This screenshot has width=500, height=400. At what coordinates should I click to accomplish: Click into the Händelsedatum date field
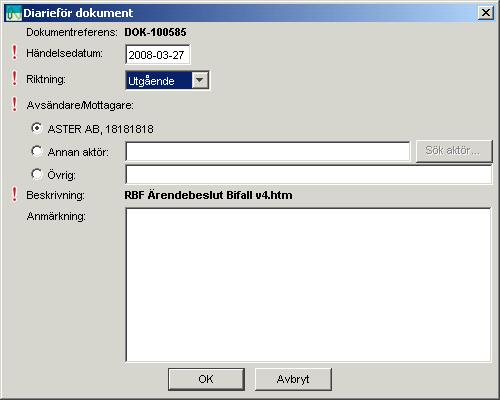(x=158, y=55)
